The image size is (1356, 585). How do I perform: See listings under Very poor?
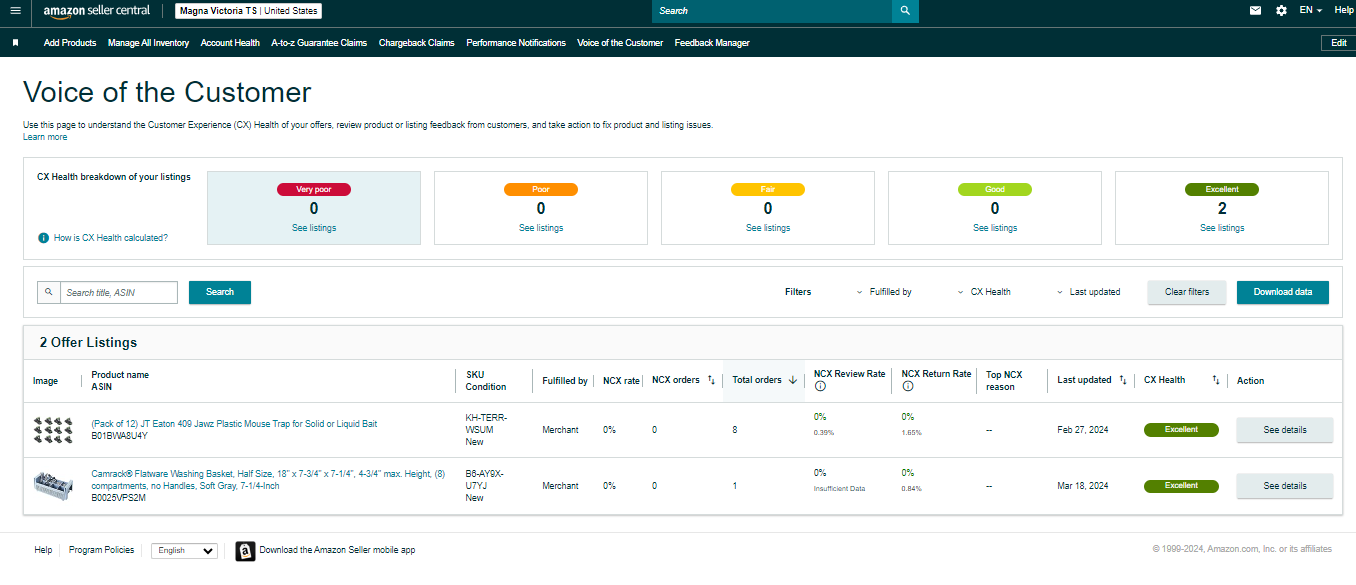314,228
